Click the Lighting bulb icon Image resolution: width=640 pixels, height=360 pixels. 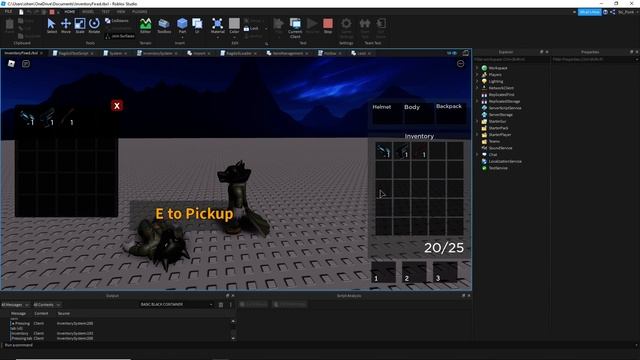(x=484, y=81)
